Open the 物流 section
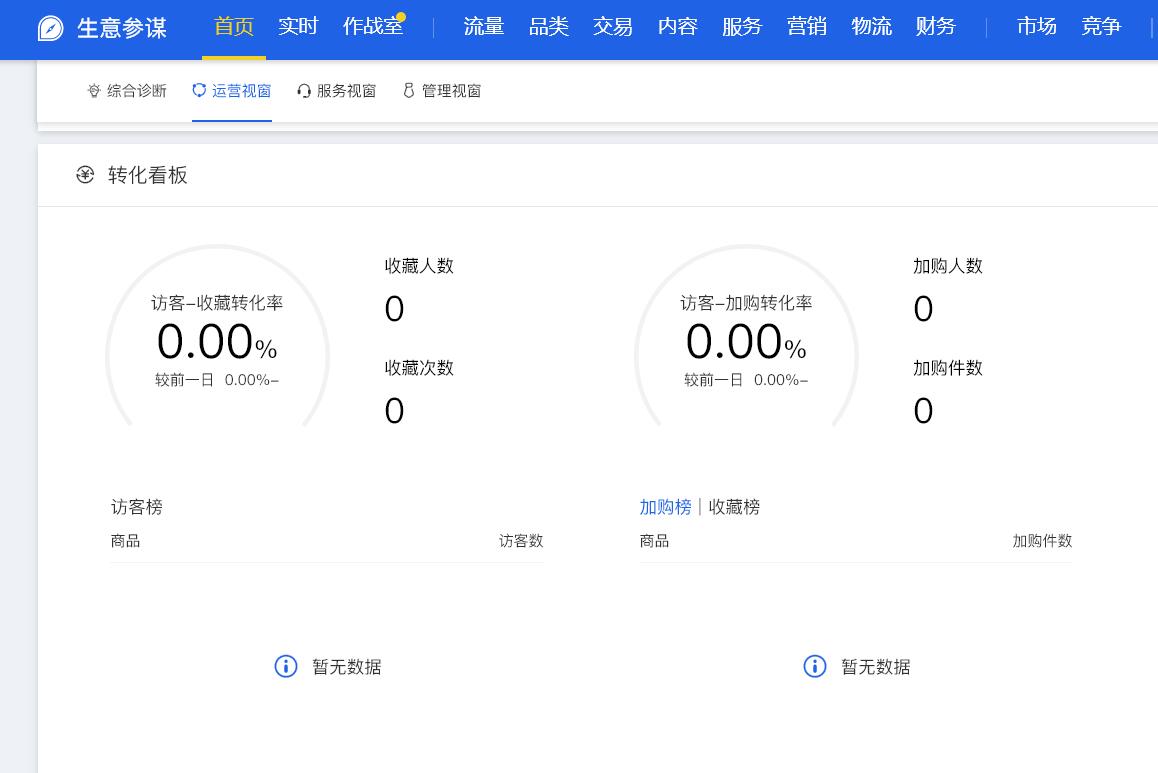Image resolution: width=1158 pixels, height=773 pixels. coord(871,27)
